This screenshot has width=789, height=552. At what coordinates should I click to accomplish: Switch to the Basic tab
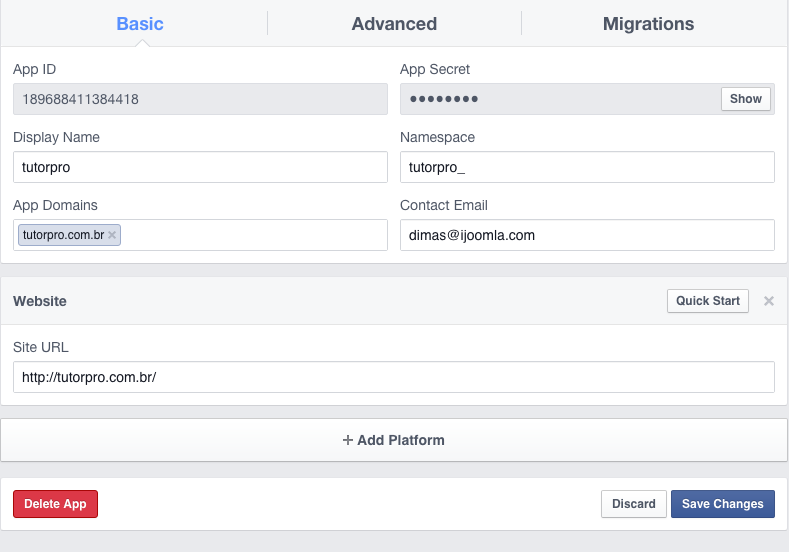pos(140,24)
